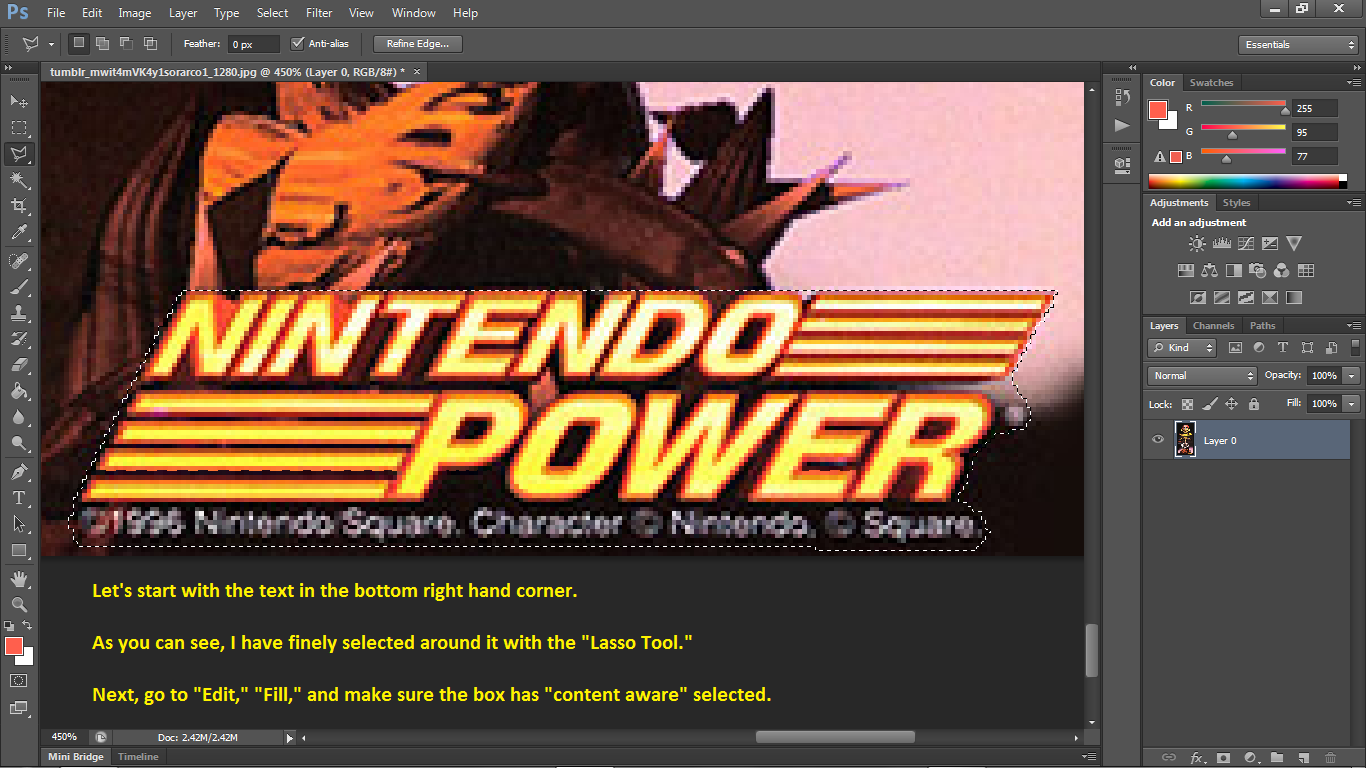Select the Crop tool
Screen dimensions: 1366x768
(x=19, y=206)
